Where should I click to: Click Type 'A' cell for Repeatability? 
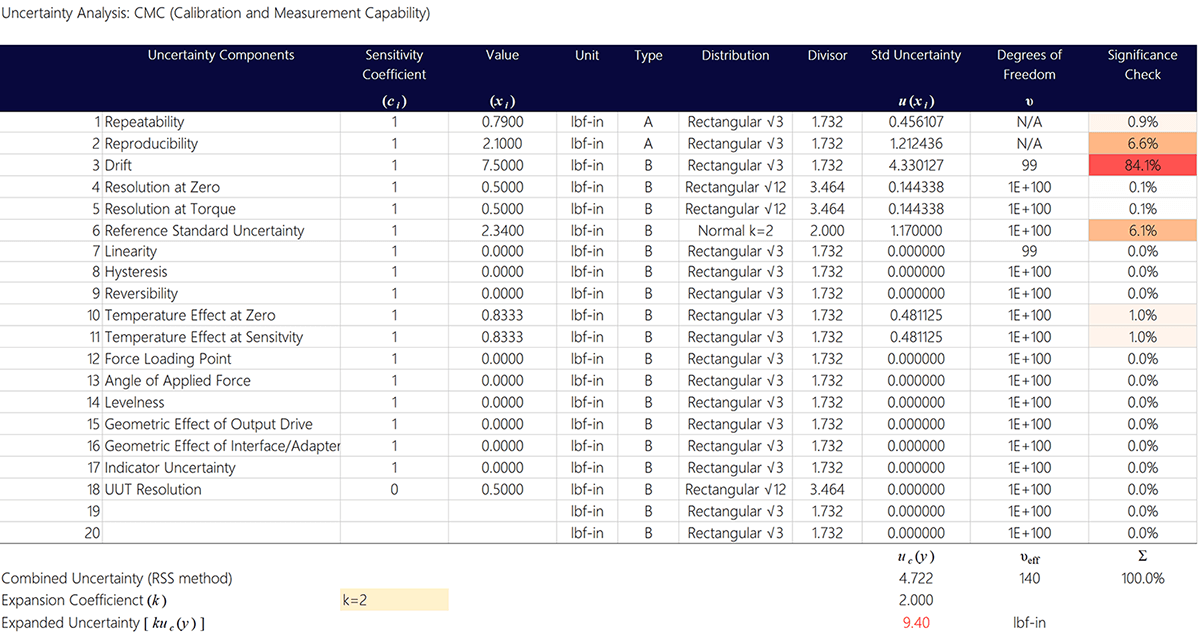[x=648, y=122]
